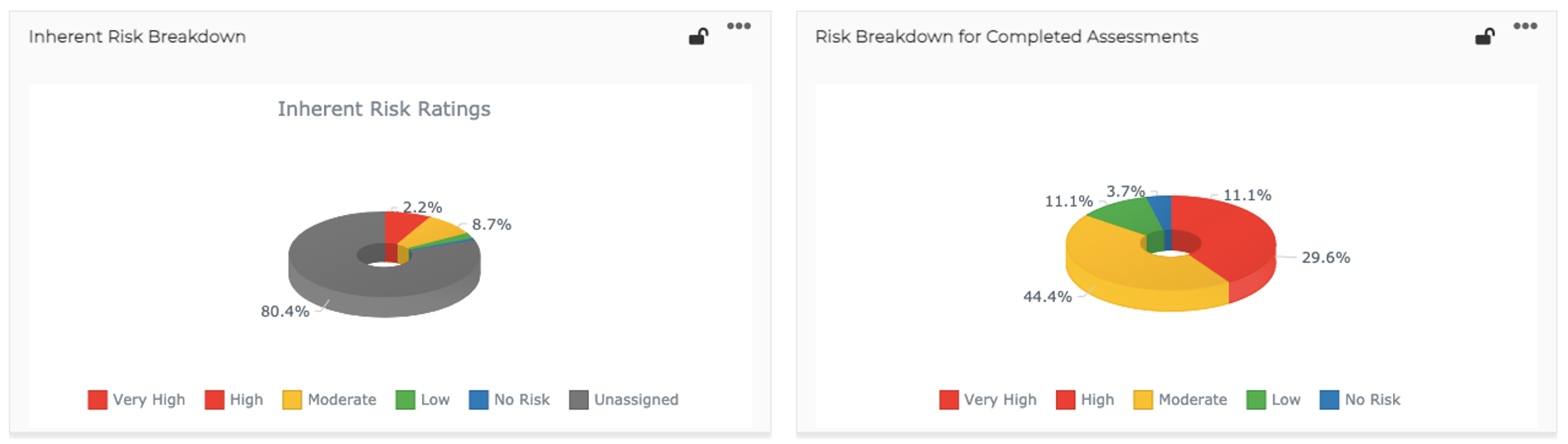Unlock the Inherent Risk Breakdown widget
The height and width of the screenshot is (444, 1568).
pyautogui.click(x=698, y=36)
